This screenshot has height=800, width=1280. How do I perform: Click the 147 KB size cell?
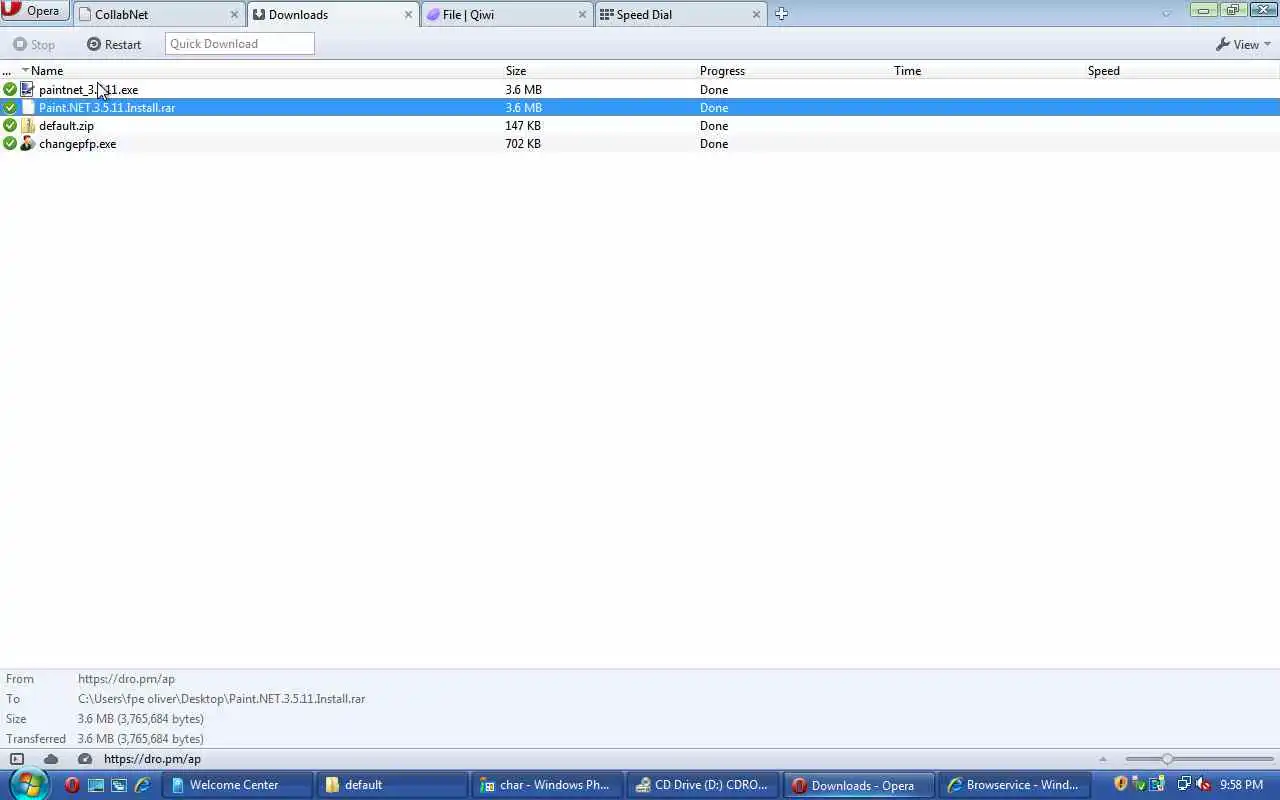coord(523,126)
